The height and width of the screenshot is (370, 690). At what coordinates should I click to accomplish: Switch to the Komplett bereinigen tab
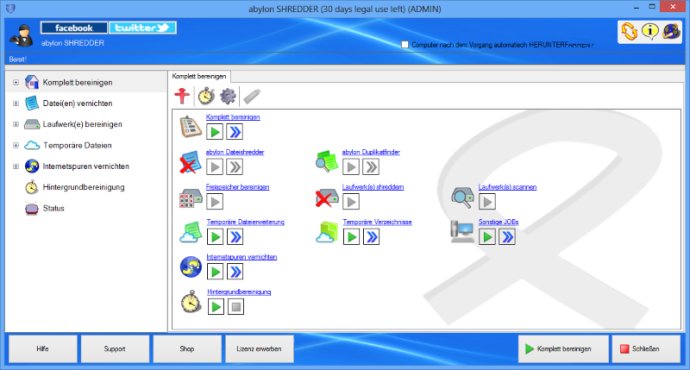coord(199,76)
